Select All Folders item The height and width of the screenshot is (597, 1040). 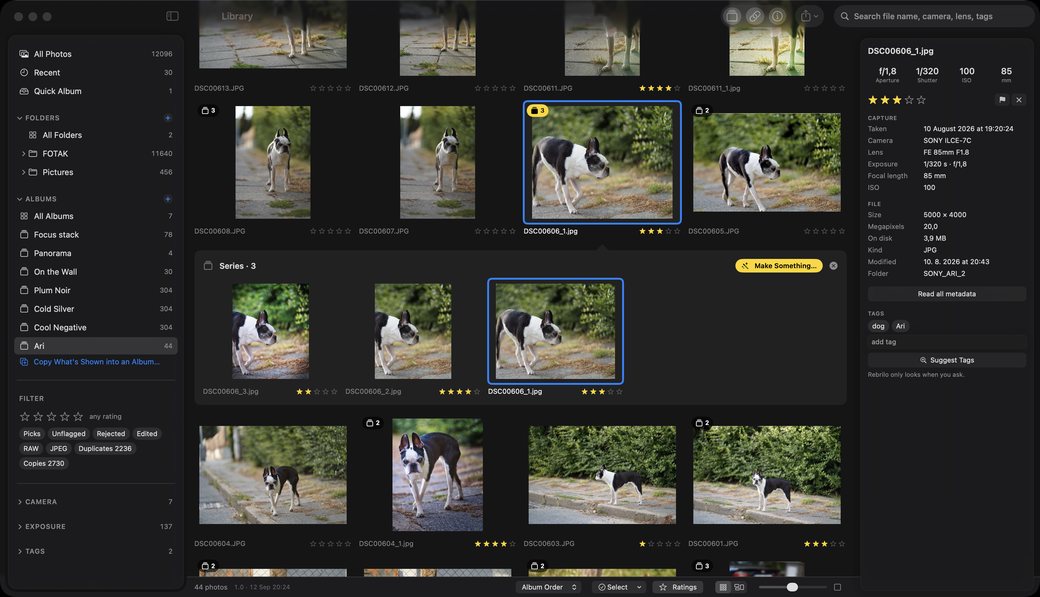(96, 135)
